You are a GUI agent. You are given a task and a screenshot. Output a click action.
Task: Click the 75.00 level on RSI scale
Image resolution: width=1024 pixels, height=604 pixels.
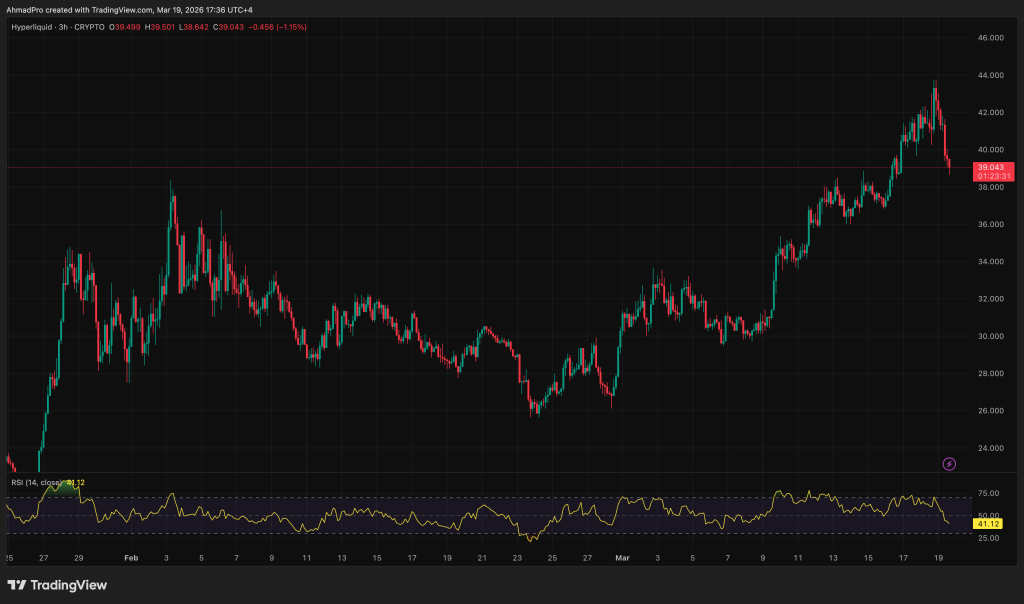coord(988,494)
